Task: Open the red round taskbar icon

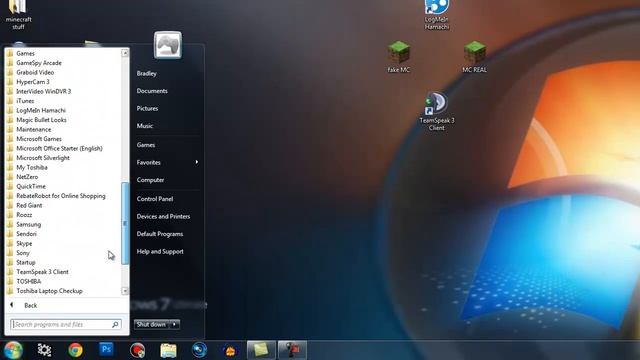Action: pos(138,350)
